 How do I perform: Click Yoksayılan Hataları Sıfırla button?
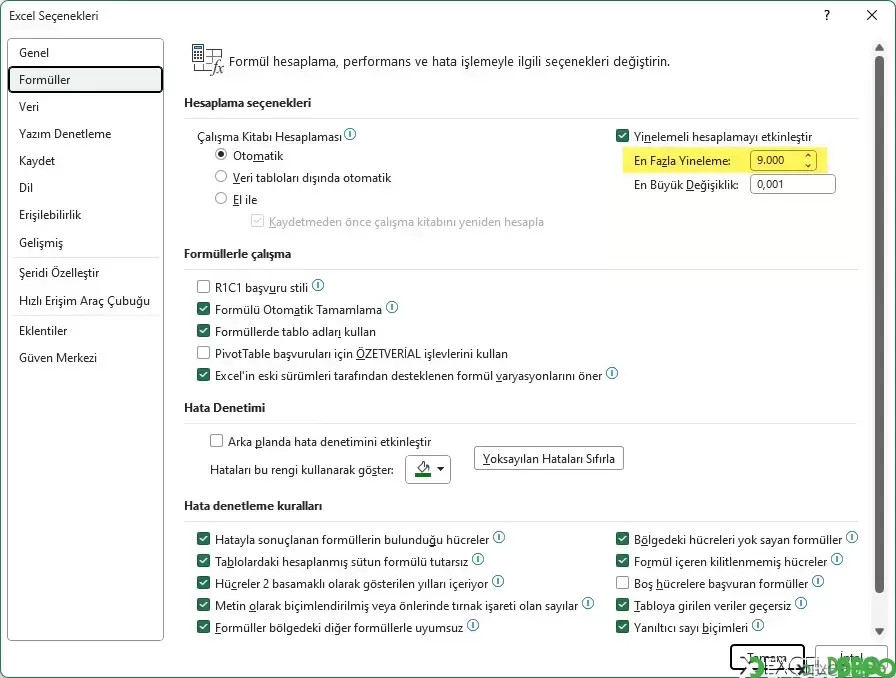click(x=549, y=458)
